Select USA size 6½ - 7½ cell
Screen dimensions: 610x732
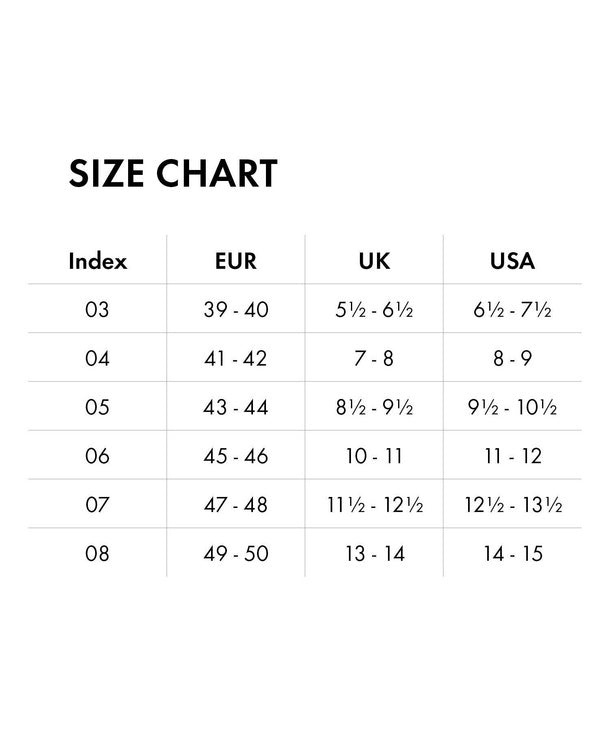click(x=513, y=310)
